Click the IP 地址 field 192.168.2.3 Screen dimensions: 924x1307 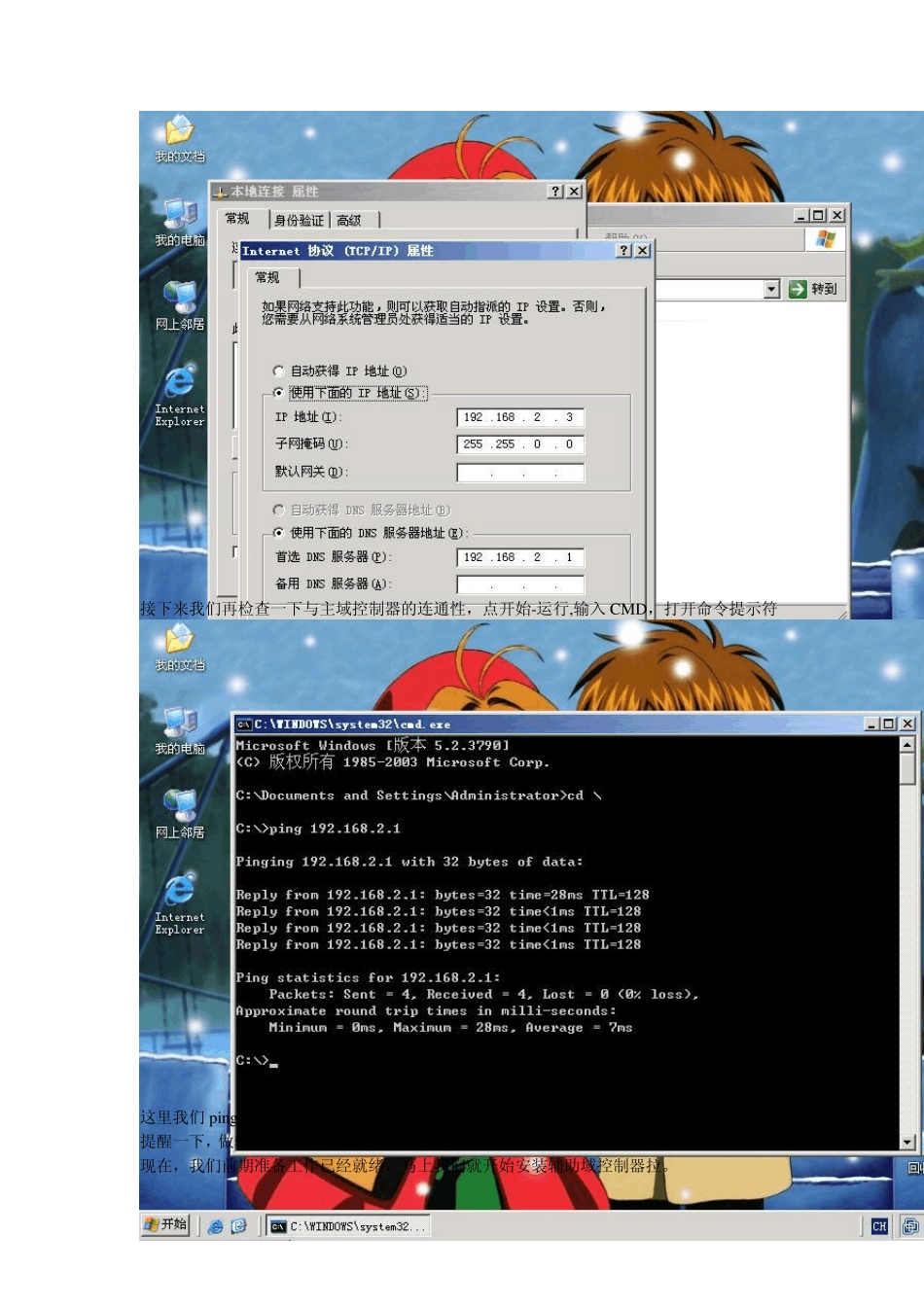(x=520, y=417)
